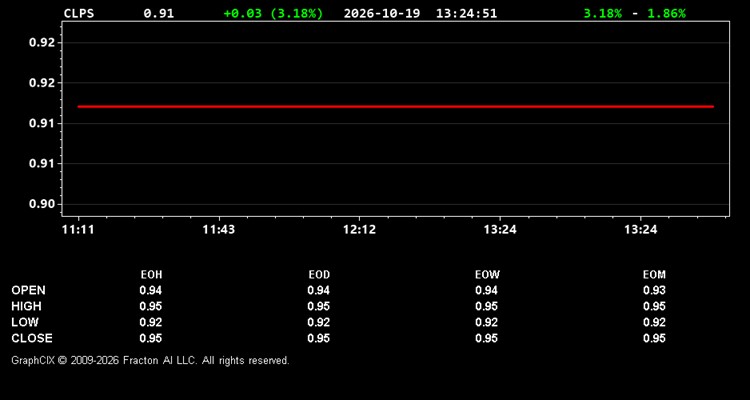Click the 2026-10-19 date in header
The height and width of the screenshot is (400, 750).
coord(382,13)
